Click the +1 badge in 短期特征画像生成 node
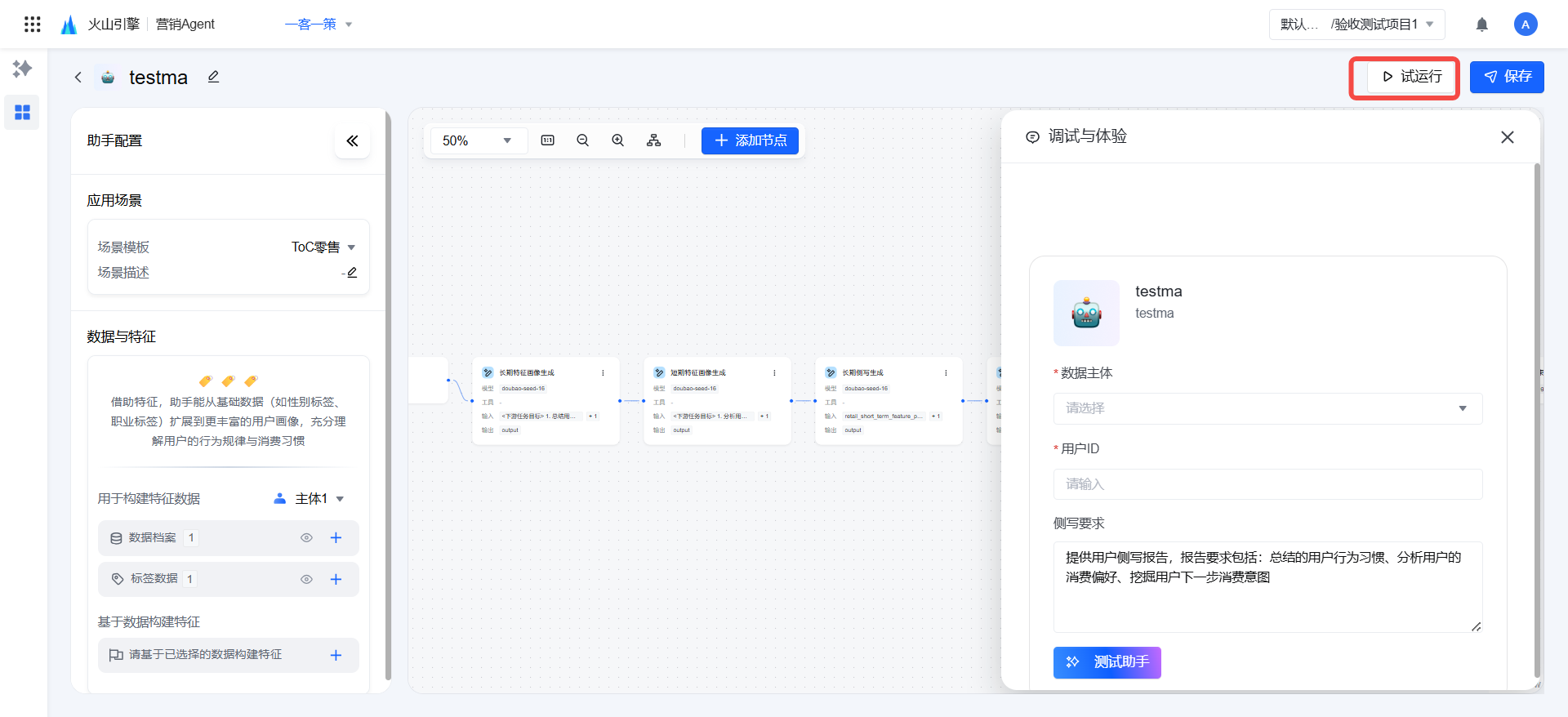This screenshot has width=1568, height=717. 764,416
